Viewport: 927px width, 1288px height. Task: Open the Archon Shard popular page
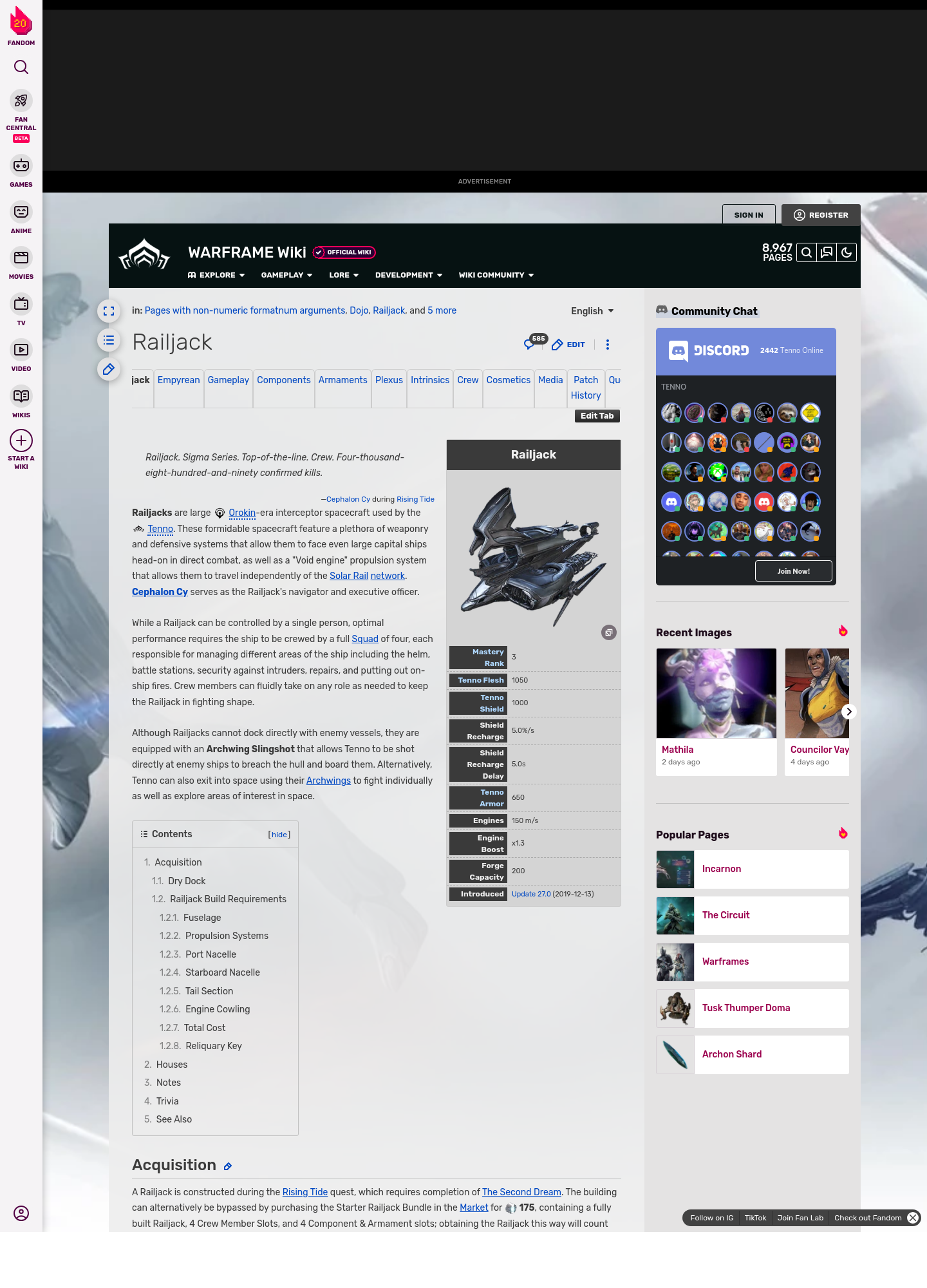coord(753,1055)
